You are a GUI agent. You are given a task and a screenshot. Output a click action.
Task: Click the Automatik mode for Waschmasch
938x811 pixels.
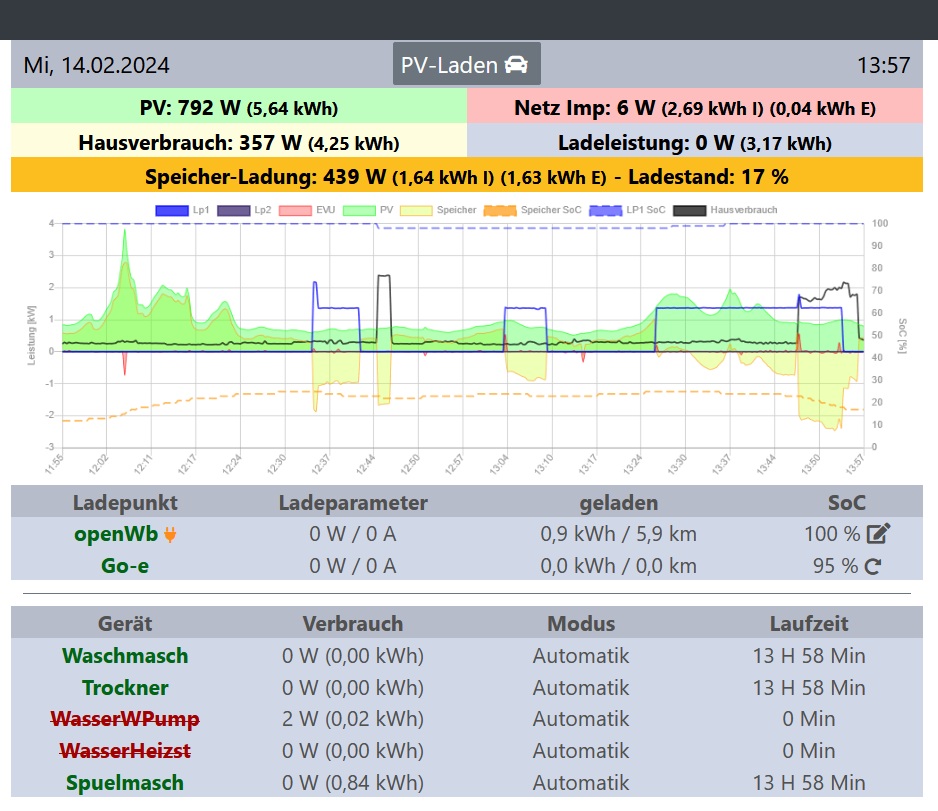(581, 655)
